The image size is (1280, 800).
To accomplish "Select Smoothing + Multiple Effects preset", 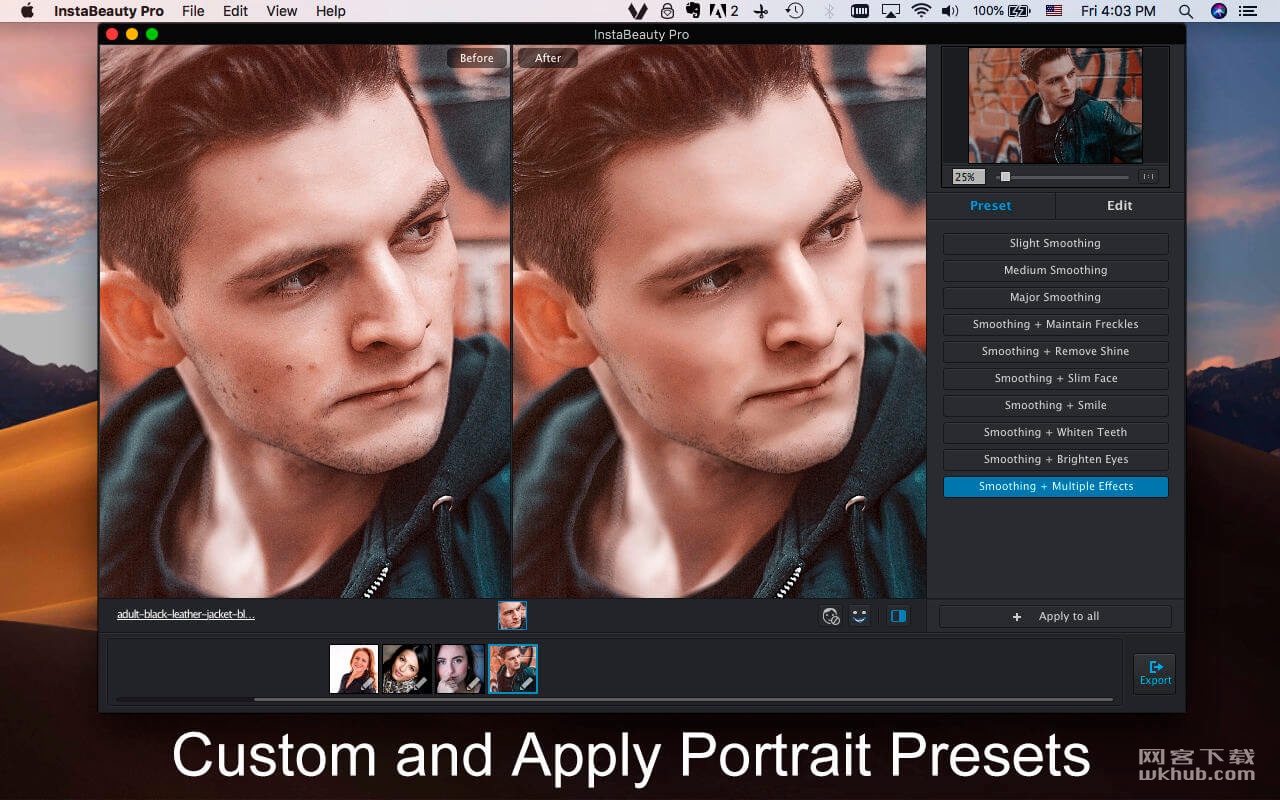I will click(1055, 486).
